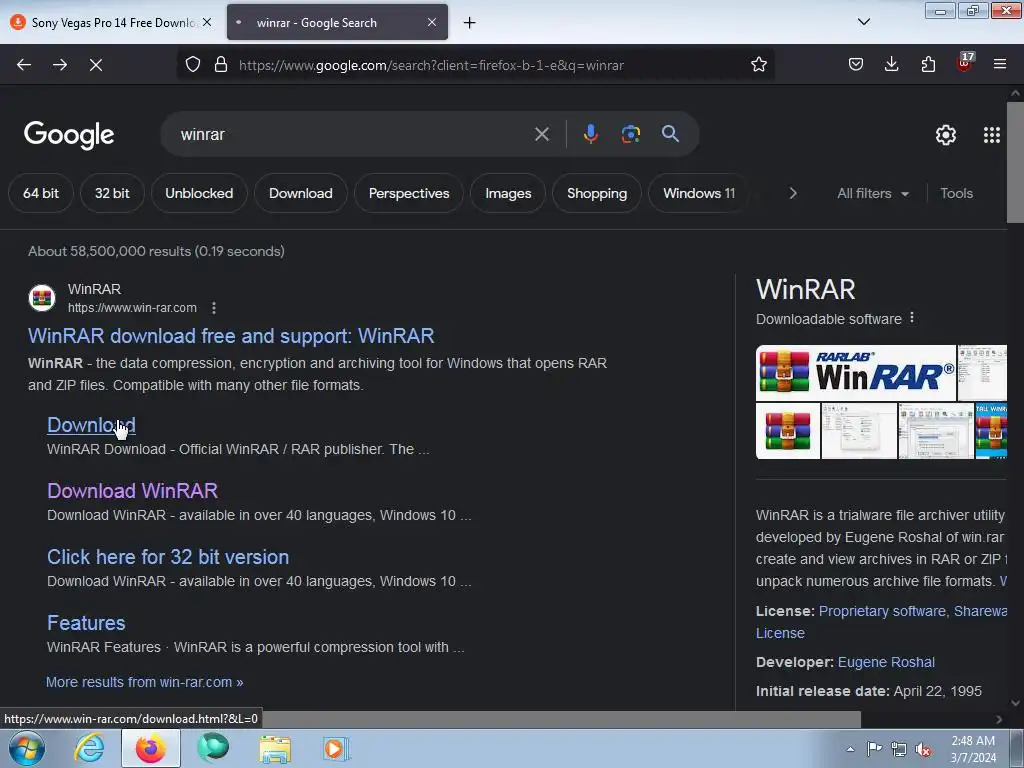The height and width of the screenshot is (768, 1024).
Task: Open 'Click here for 32 bit version' link
Action: point(168,557)
